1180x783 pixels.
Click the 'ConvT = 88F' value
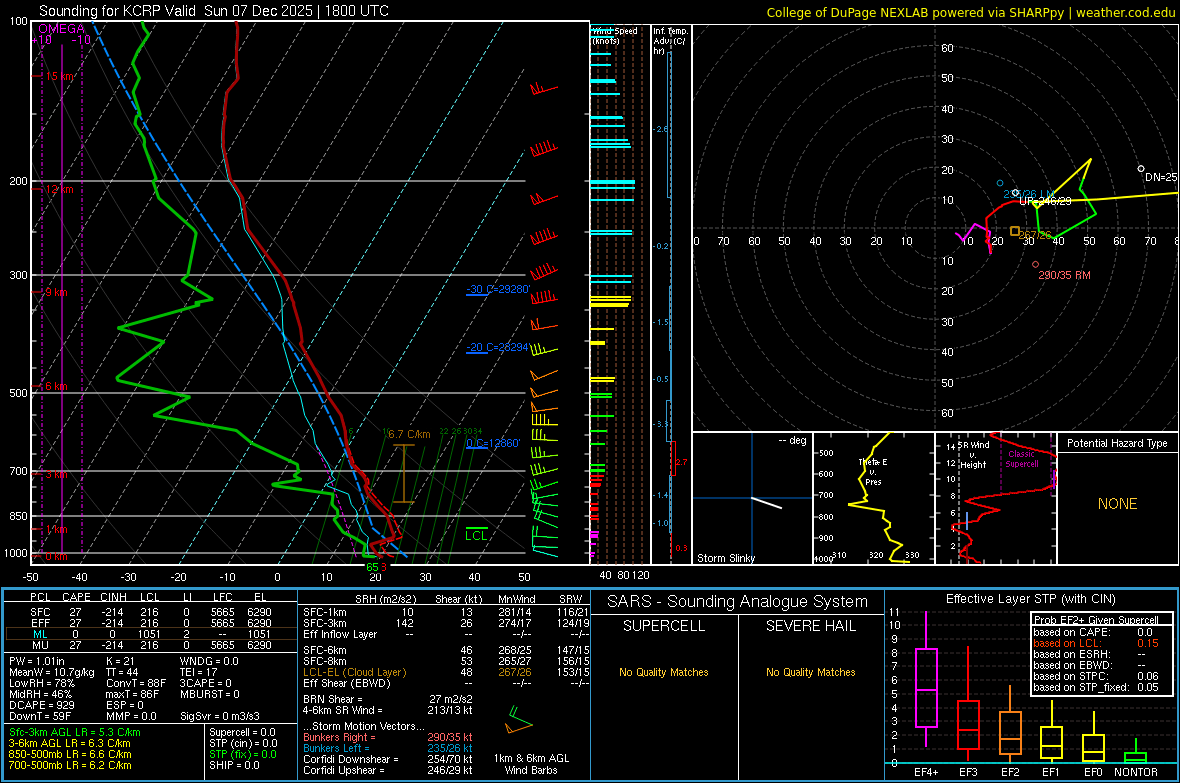[136, 684]
